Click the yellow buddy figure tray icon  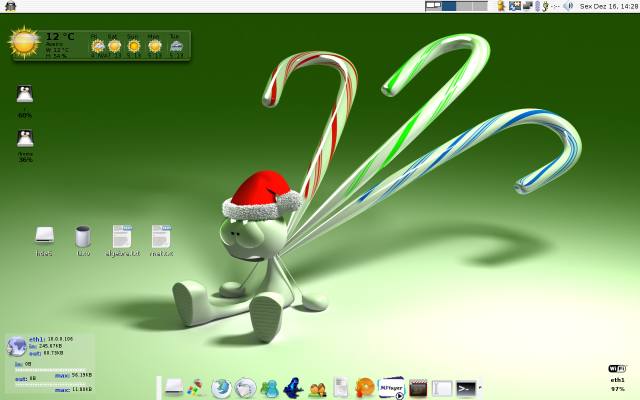click(501, 6)
